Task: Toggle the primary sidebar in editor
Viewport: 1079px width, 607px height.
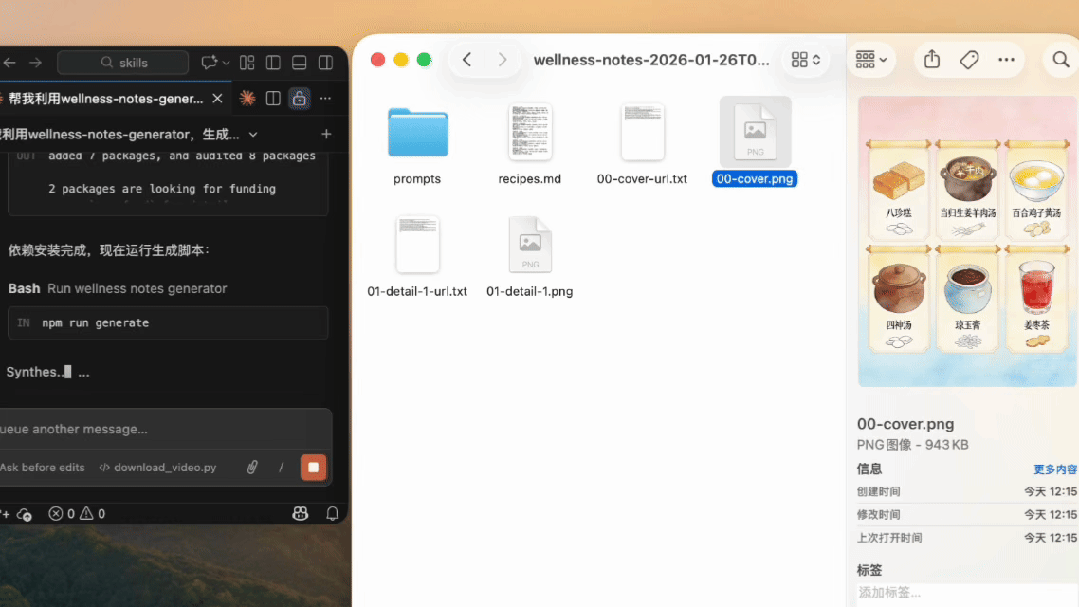Action: click(x=273, y=63)
